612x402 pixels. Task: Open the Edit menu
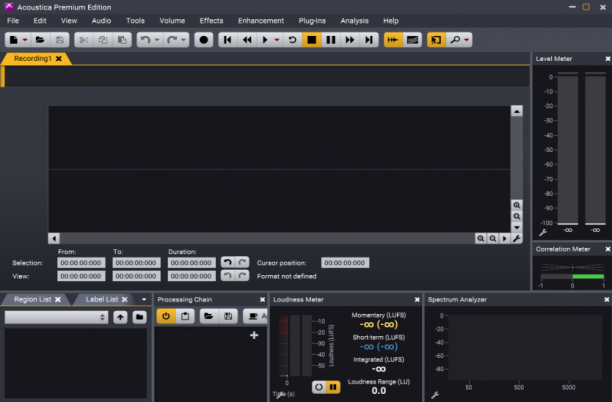[40, 21]
